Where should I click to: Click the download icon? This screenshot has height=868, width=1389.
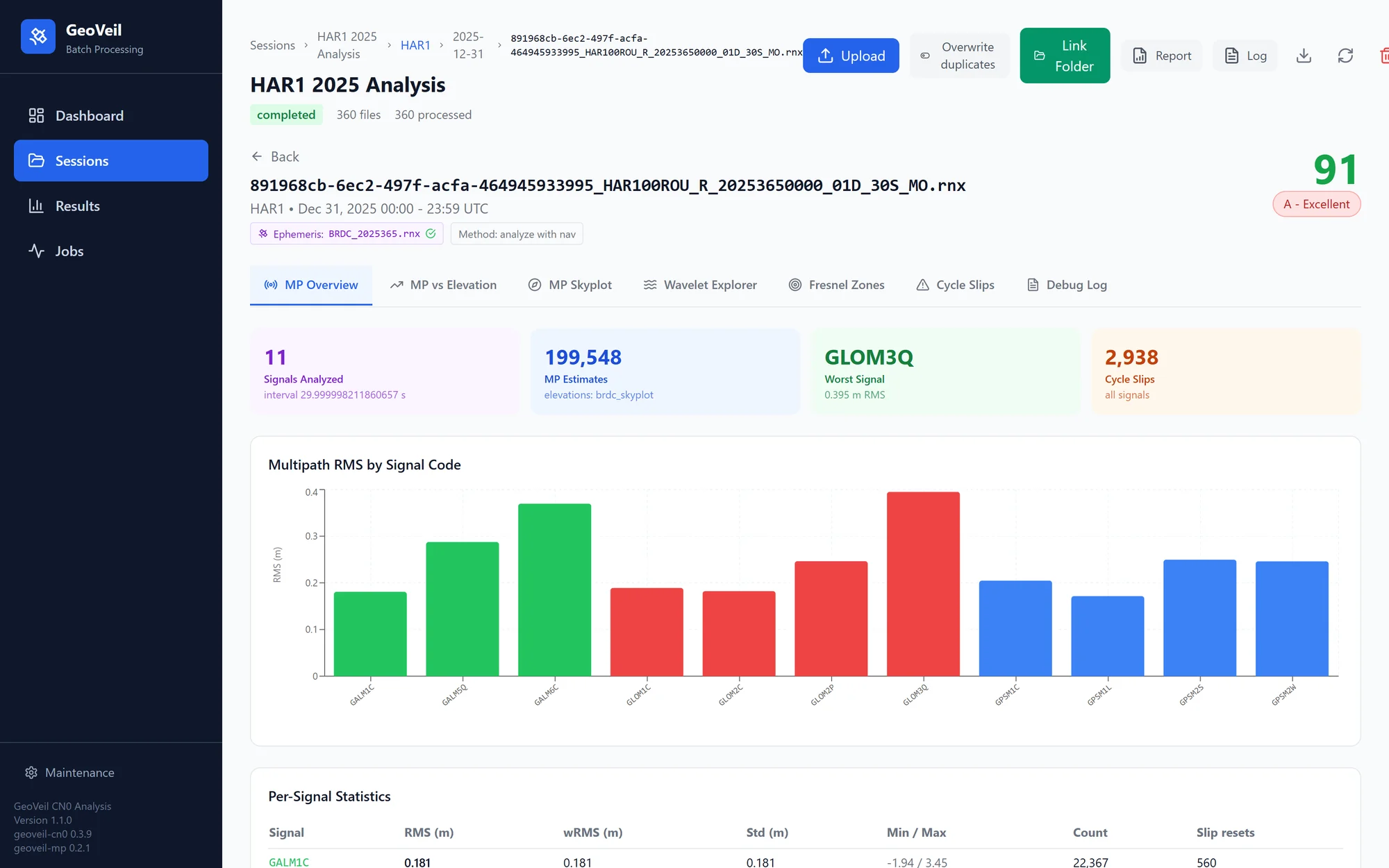1304,56
